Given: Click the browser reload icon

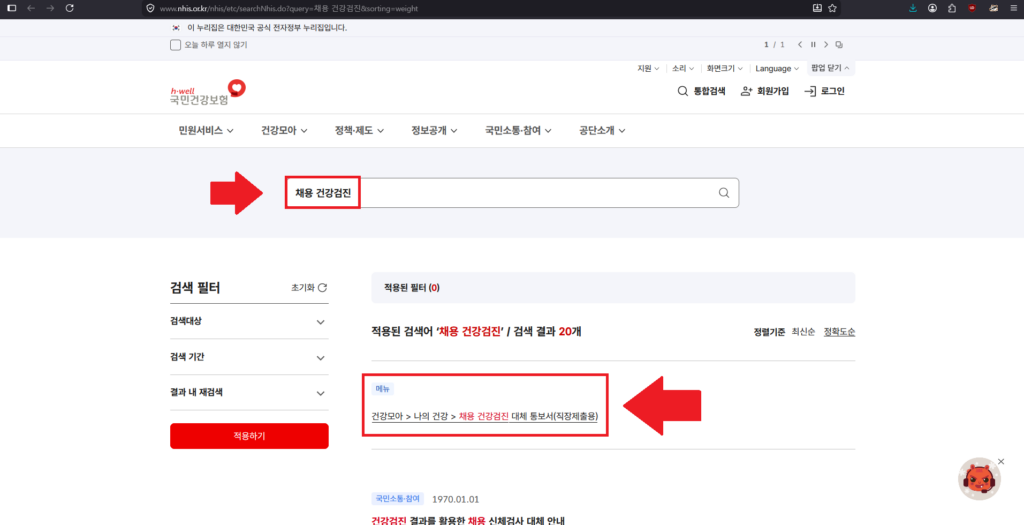Looking at the screenshot, I should click(x=70, y=8).
